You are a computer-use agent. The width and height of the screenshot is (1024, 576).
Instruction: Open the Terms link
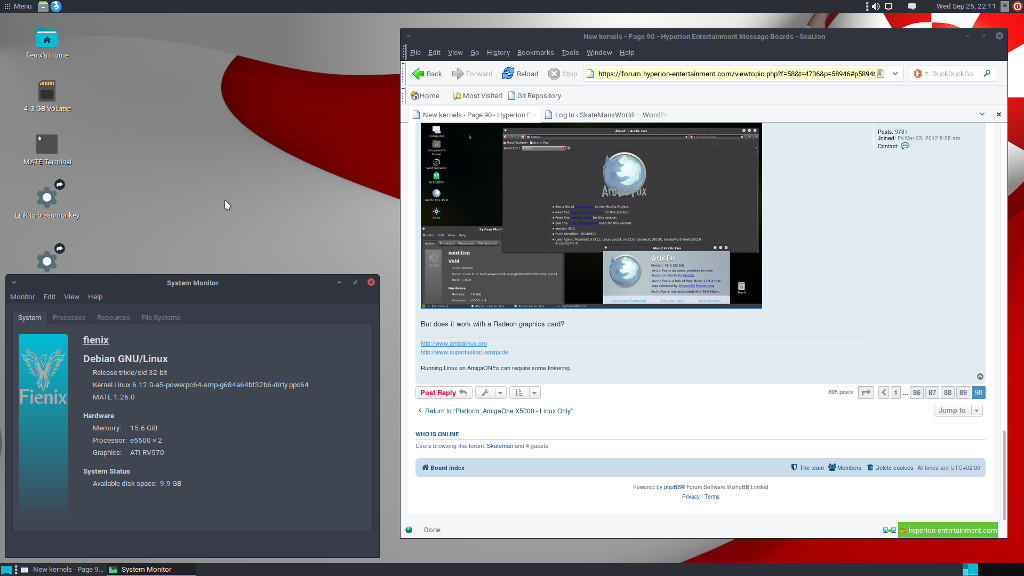(712, 497)
